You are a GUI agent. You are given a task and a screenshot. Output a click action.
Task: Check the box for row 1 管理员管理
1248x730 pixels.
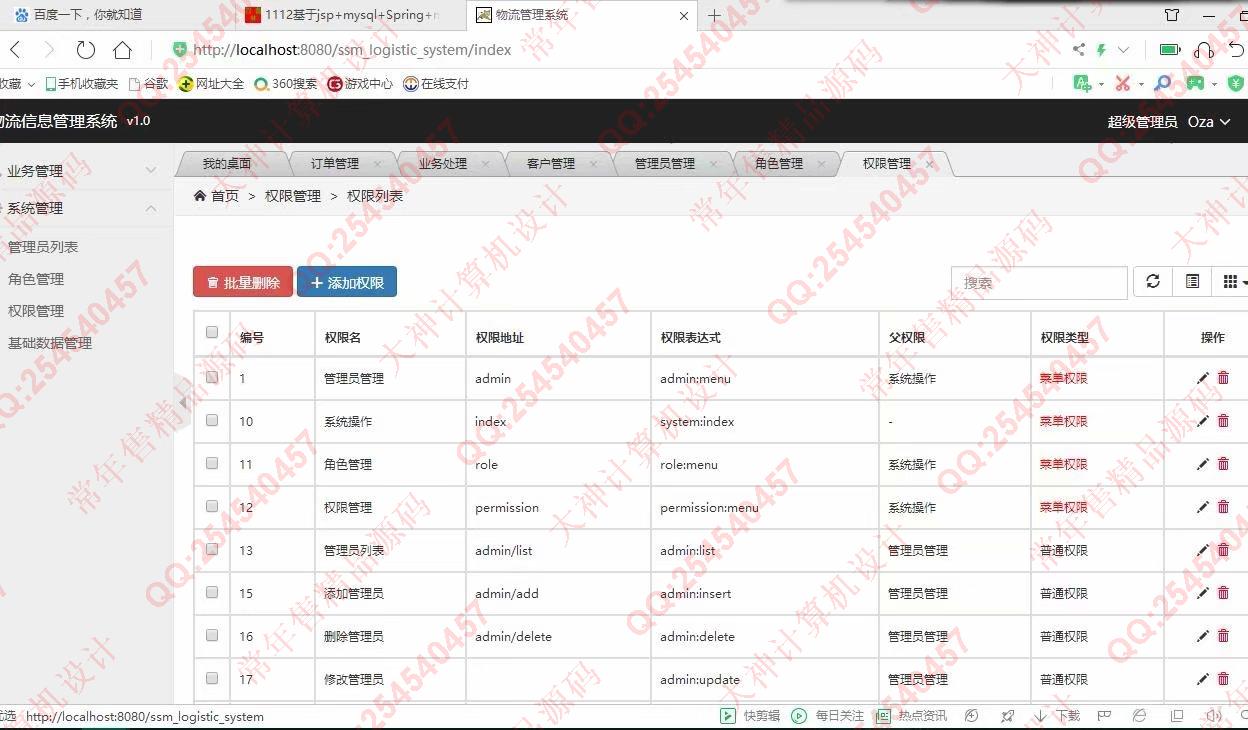click(212, 377)
